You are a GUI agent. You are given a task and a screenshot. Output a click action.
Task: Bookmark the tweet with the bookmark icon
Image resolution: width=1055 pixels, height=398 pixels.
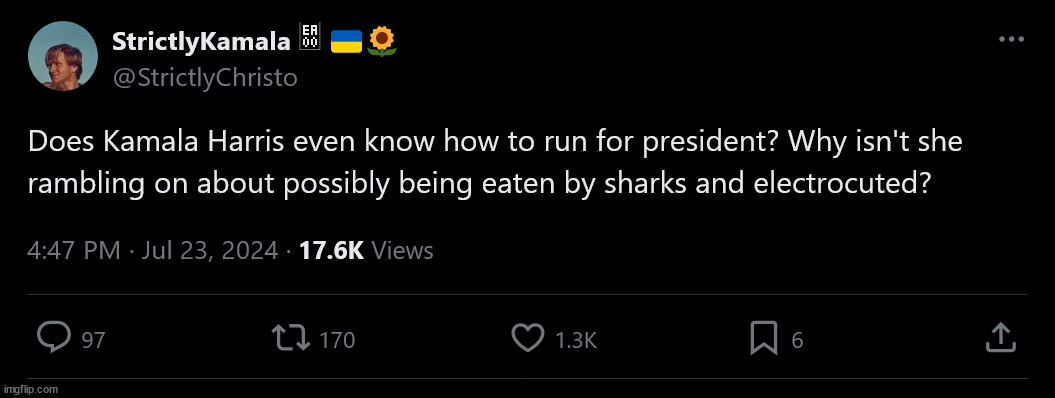point(764,338)
